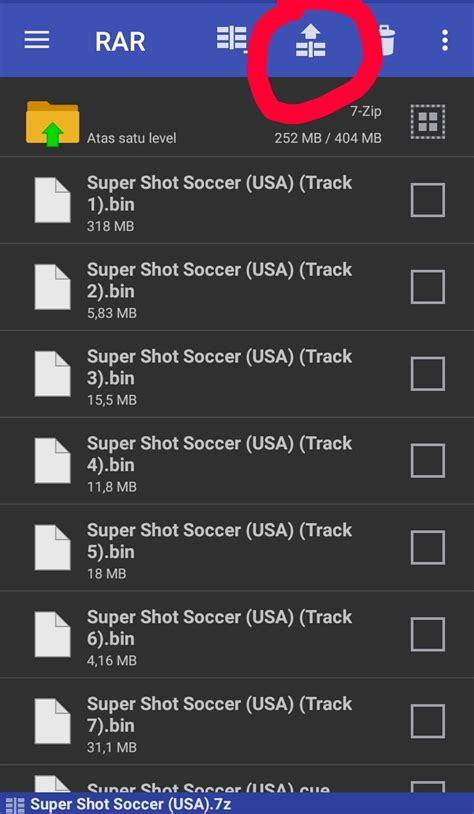Open the hamburger navigation menu
The height and width of the screenshot is (814, 474).
37,40
